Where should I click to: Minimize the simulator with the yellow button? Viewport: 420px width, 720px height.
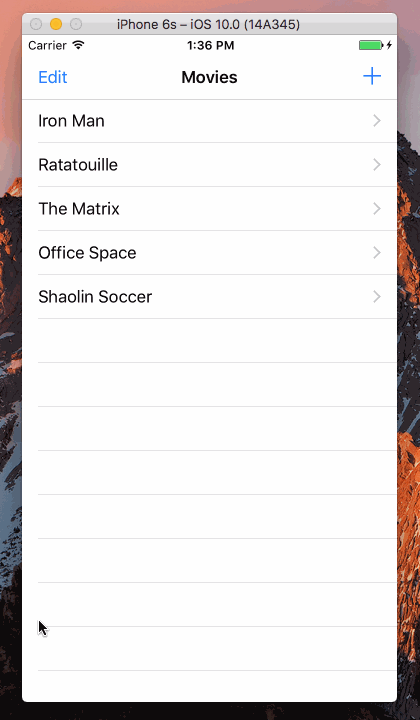[56, 24]
